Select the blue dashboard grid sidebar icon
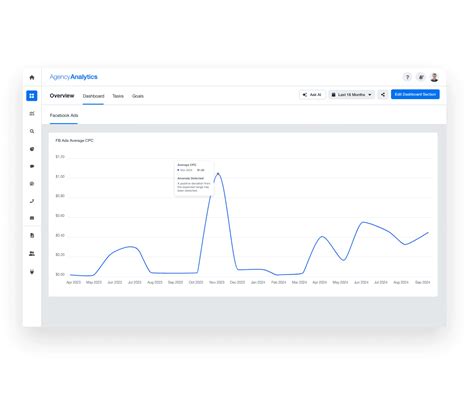Screen dimensions: 474x395 pos(32,96)
